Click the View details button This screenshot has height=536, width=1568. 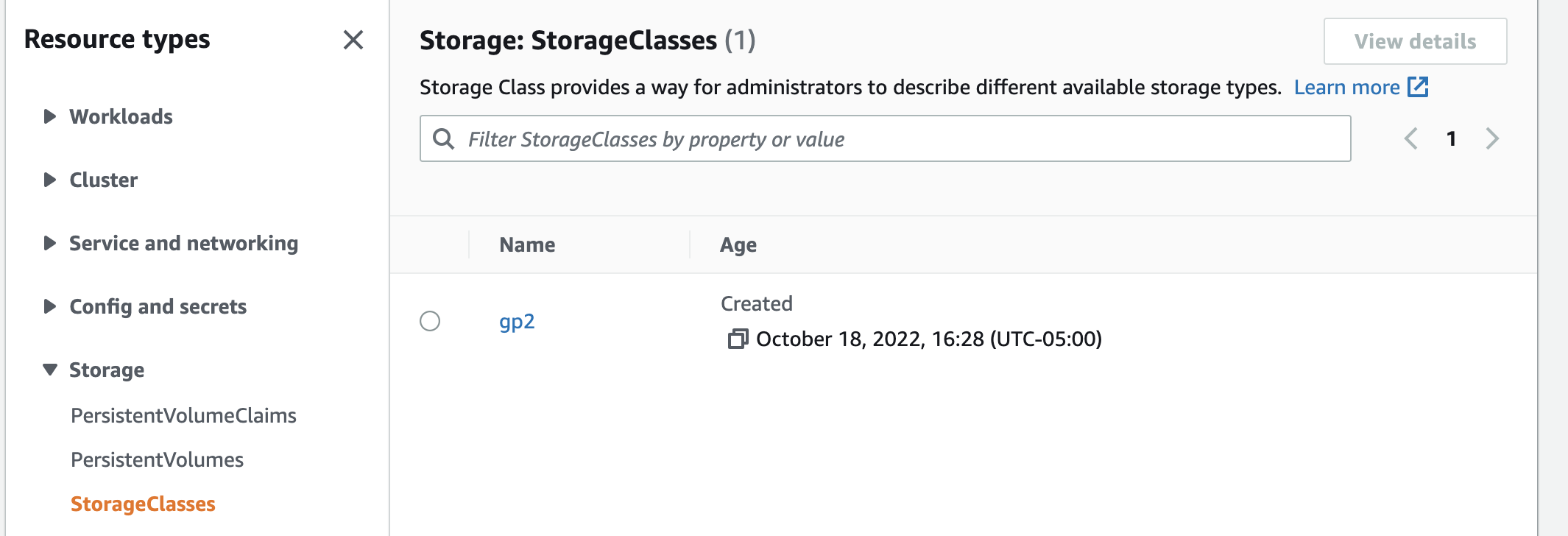[x=1415, y=41]
